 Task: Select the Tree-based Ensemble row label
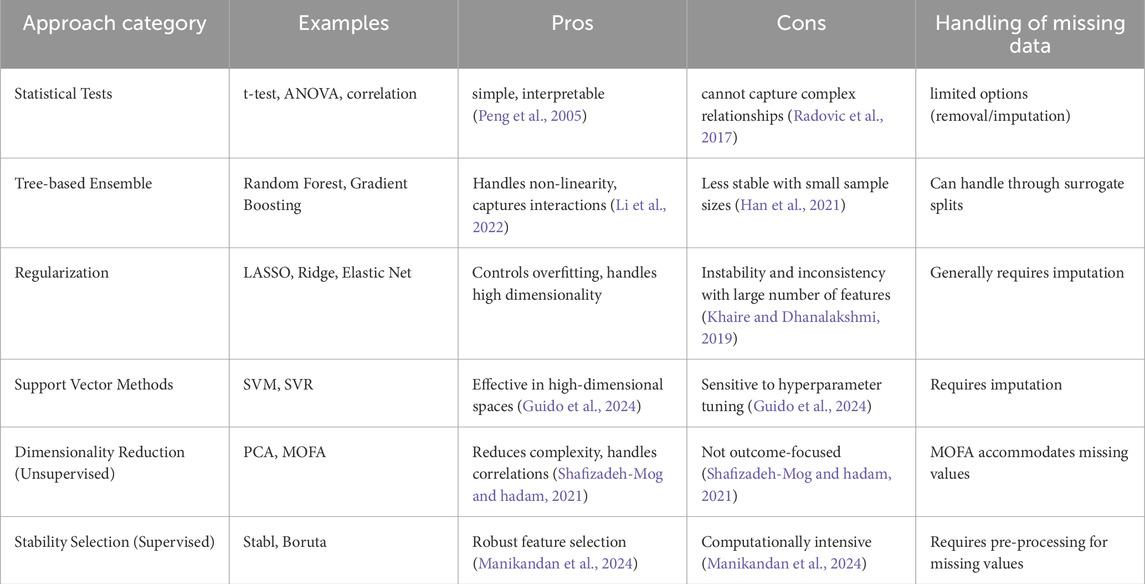(84, 184)
